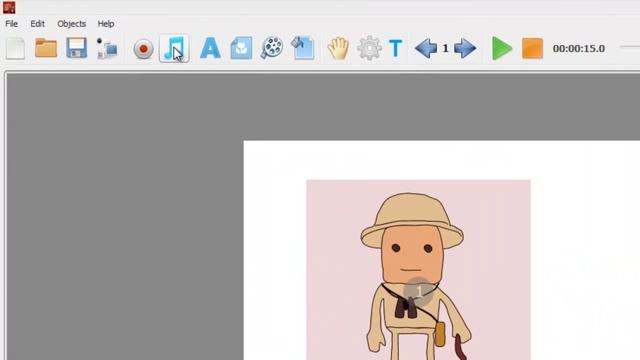Go to next slide with right arrow

(465, 48)
